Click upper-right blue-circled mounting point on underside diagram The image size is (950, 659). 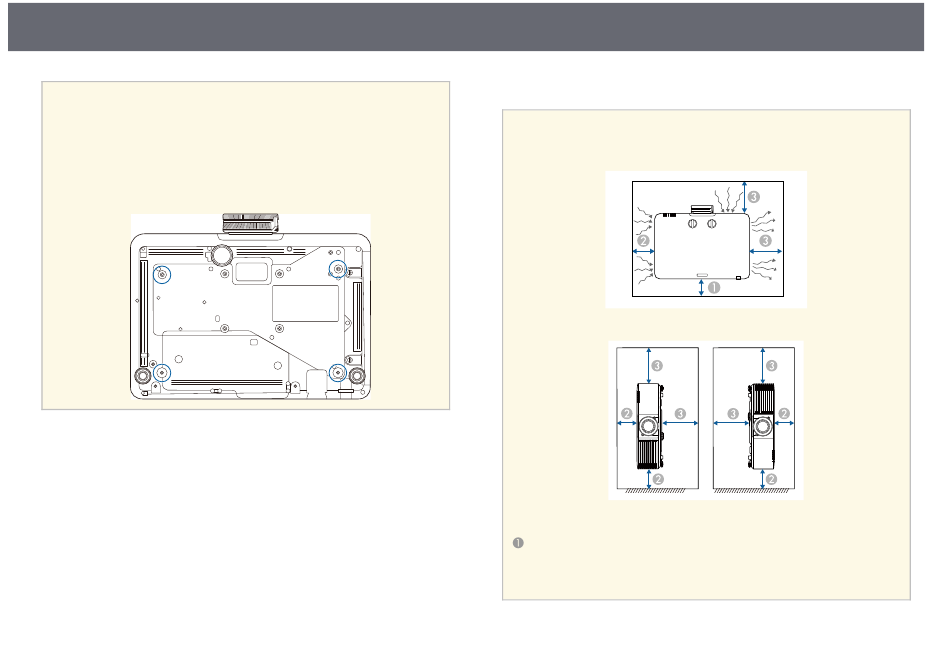337,268
